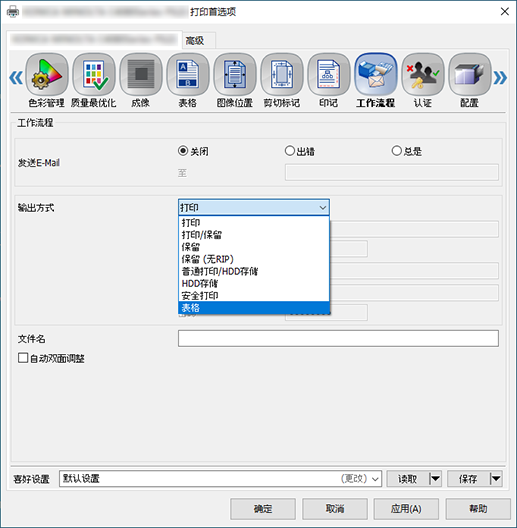Choose 保留 (无RIP) from the list
Viewport: 517px width, 528px height.
coord(254,259)
